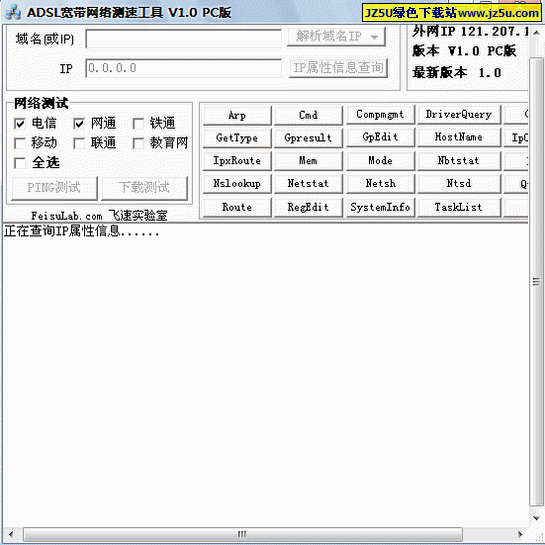The image size is (545, 545).
Task: Toggle the 电信 checkbox
Action: 19,123
